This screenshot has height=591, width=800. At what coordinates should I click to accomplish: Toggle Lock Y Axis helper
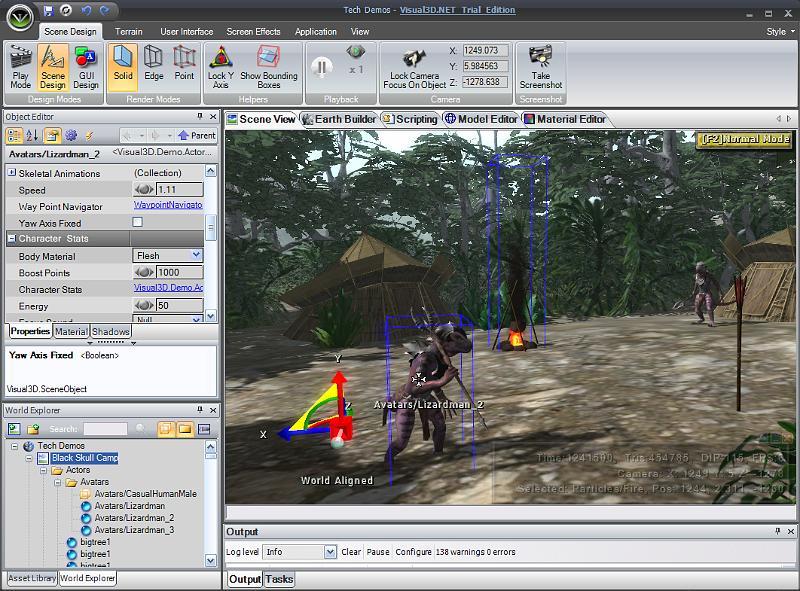(221, 67)
